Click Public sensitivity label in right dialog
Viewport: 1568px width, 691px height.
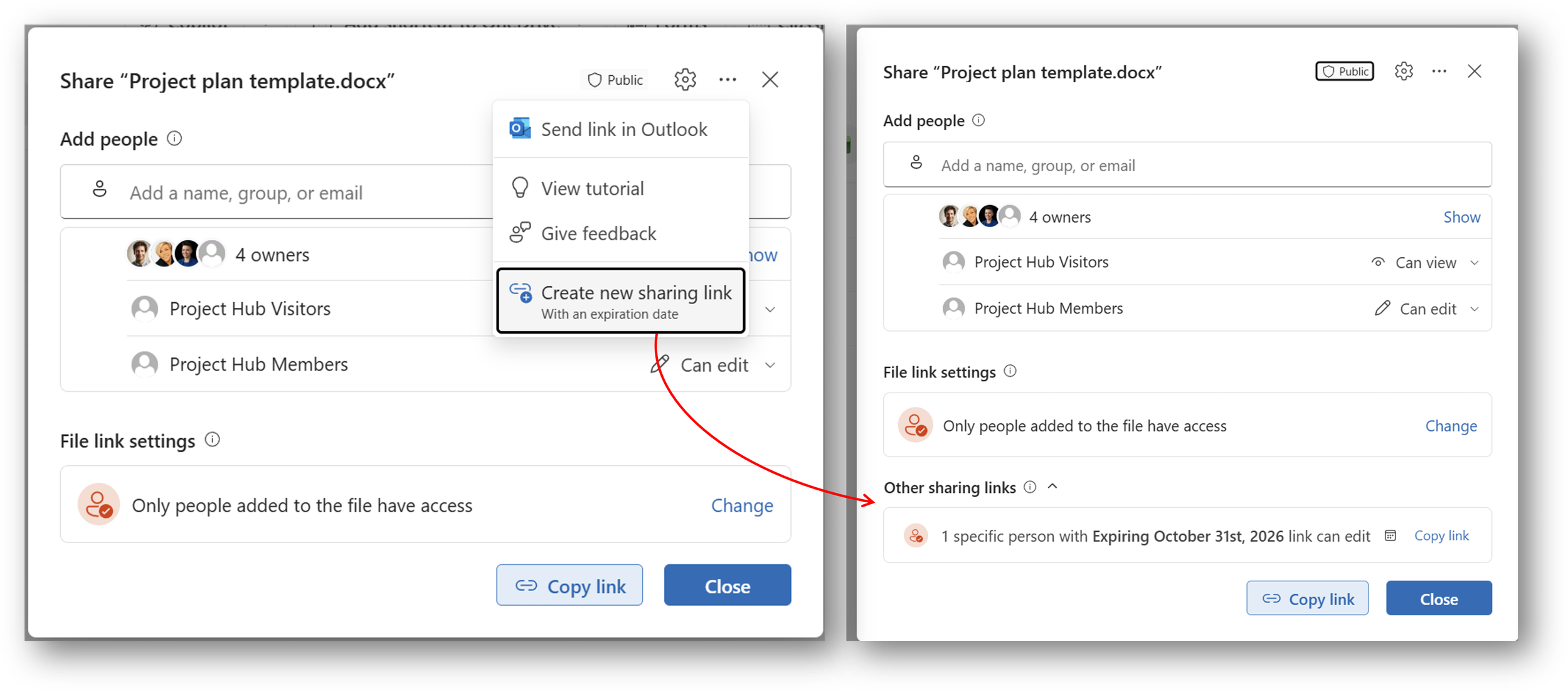(1345, 71)
